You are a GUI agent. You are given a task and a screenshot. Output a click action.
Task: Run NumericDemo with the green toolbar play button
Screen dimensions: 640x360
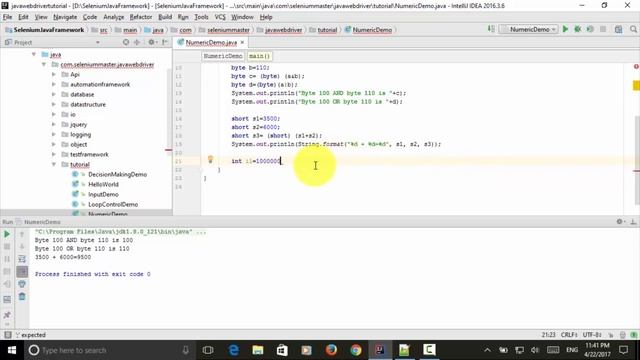565,29
